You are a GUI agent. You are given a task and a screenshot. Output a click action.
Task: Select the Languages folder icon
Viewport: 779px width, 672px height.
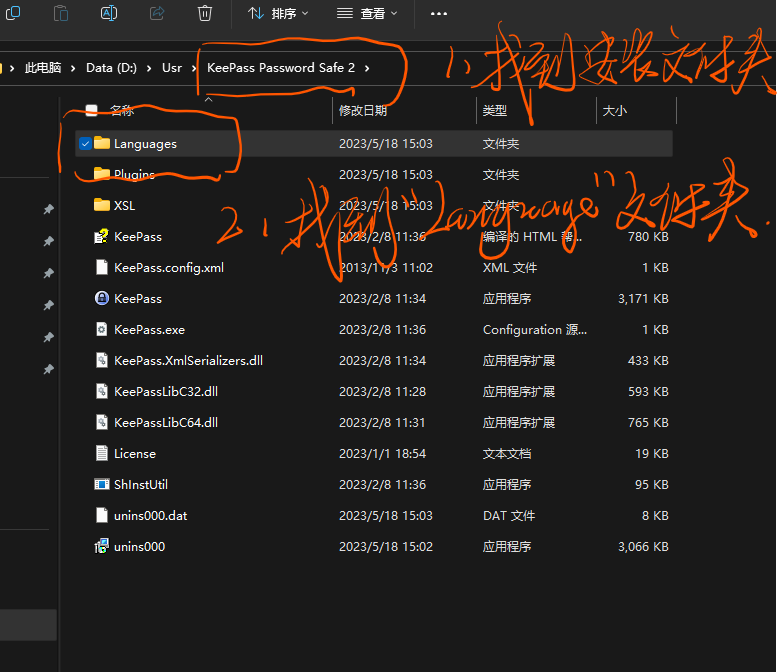[102, 143]
